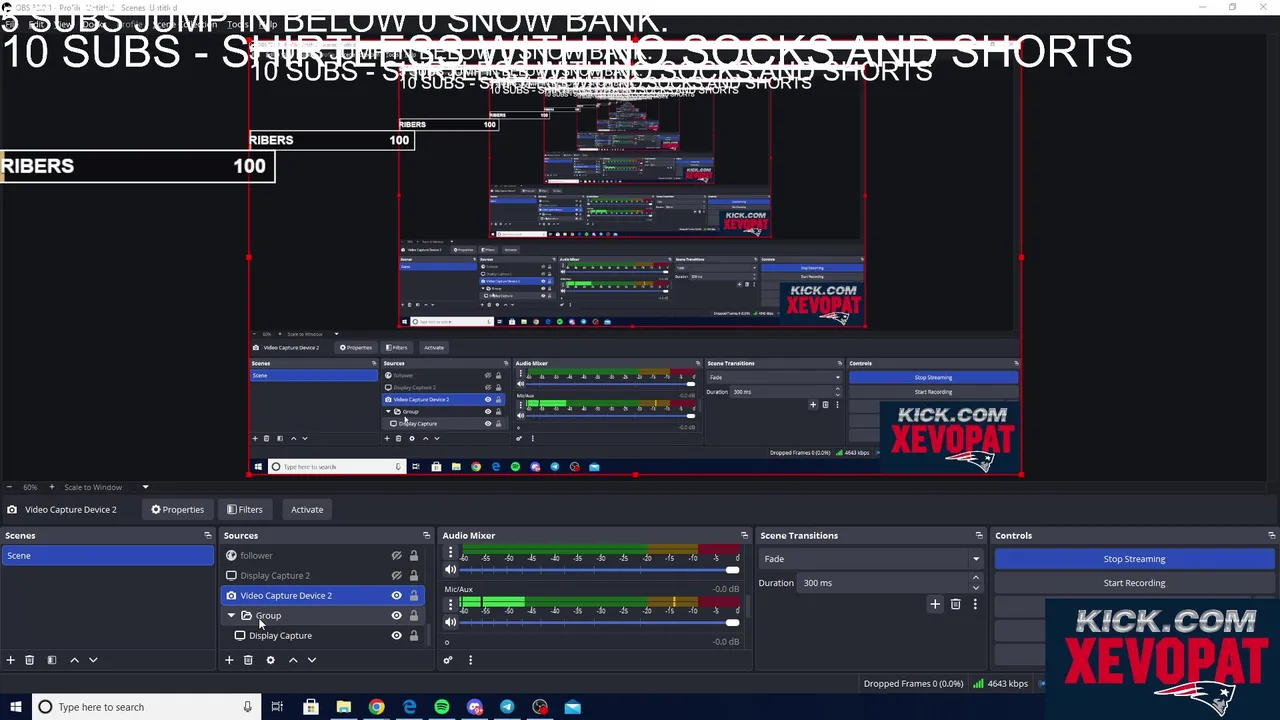Move the scene up in the Scenes list
This screenshot has width=1280, height=720.
coord(74,660)
